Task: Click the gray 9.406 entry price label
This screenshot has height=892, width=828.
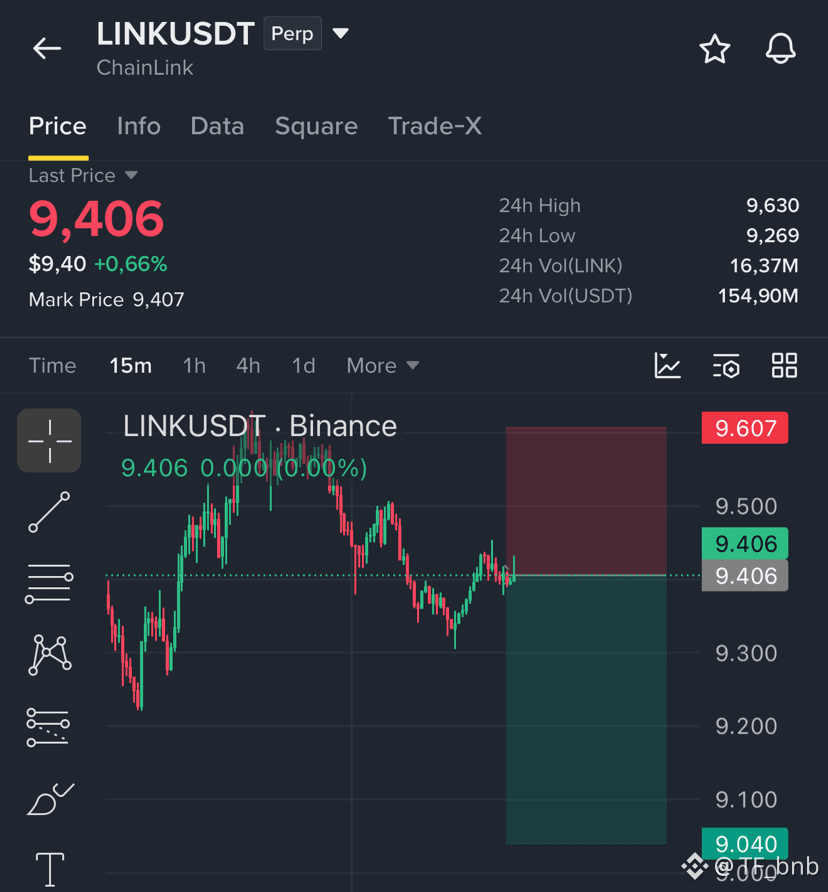Action: tap(745, 576)
